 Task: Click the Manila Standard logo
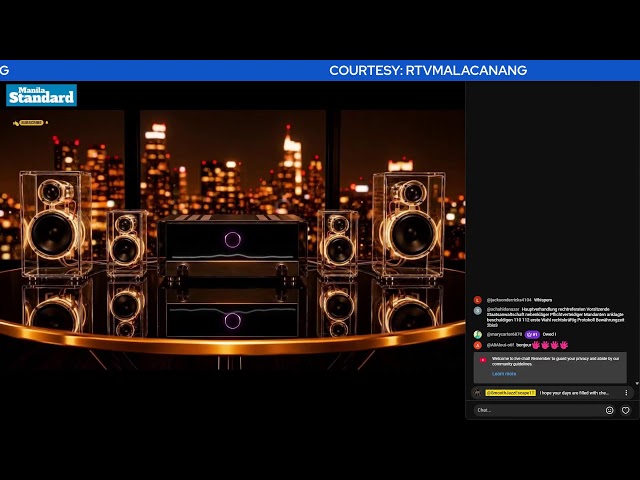[41, 95]
